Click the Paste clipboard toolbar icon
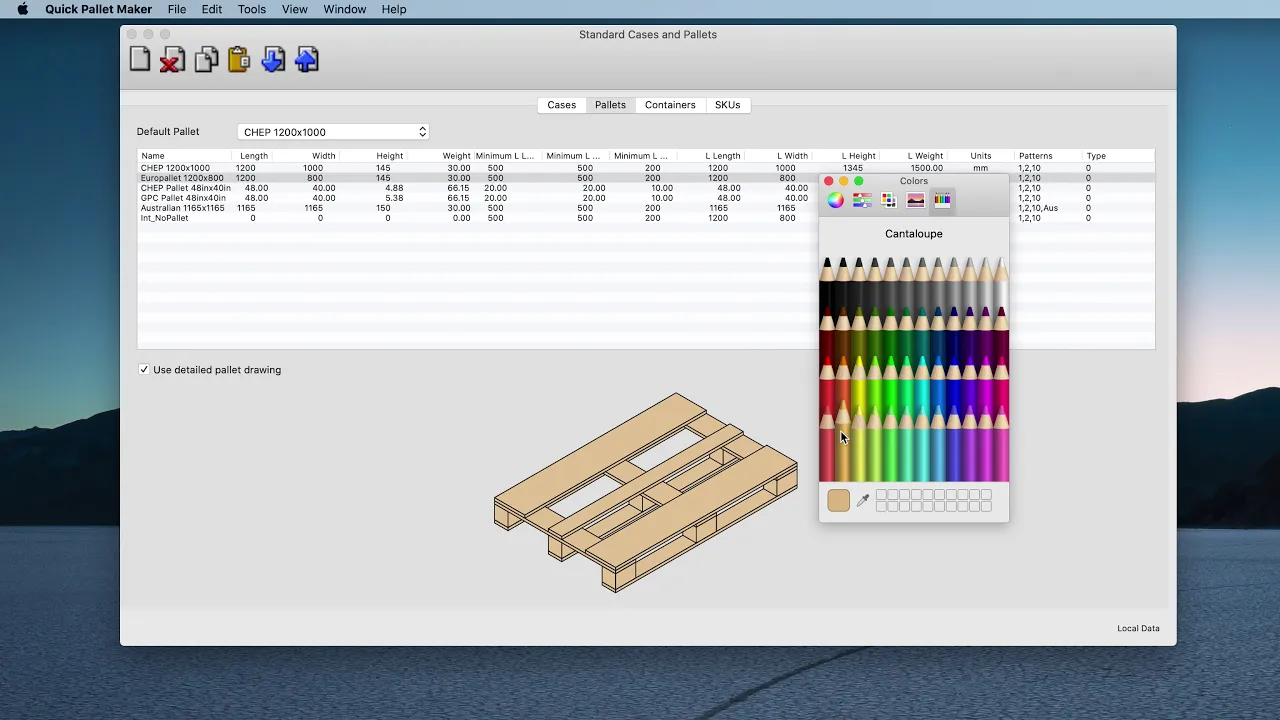This screenshot has width=1280, height=720. tap(239, 60)
